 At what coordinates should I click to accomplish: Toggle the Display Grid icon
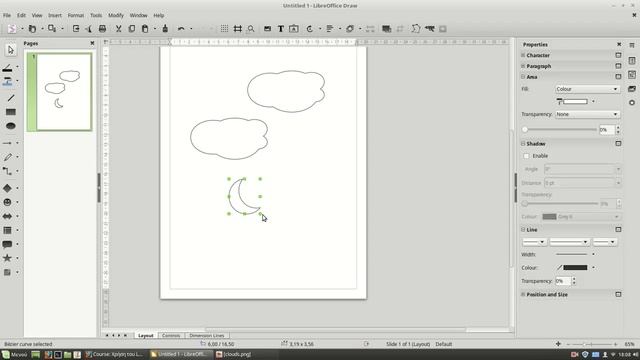[224, 29]
